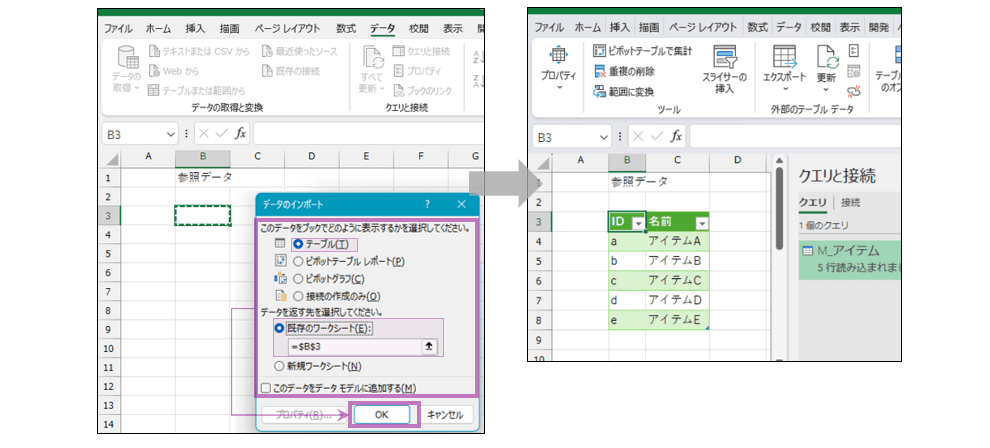The height and width of the screenshot is (448, 990).
Task: Select 既存のワークシート(E) radio option
Action: (280, 328)
